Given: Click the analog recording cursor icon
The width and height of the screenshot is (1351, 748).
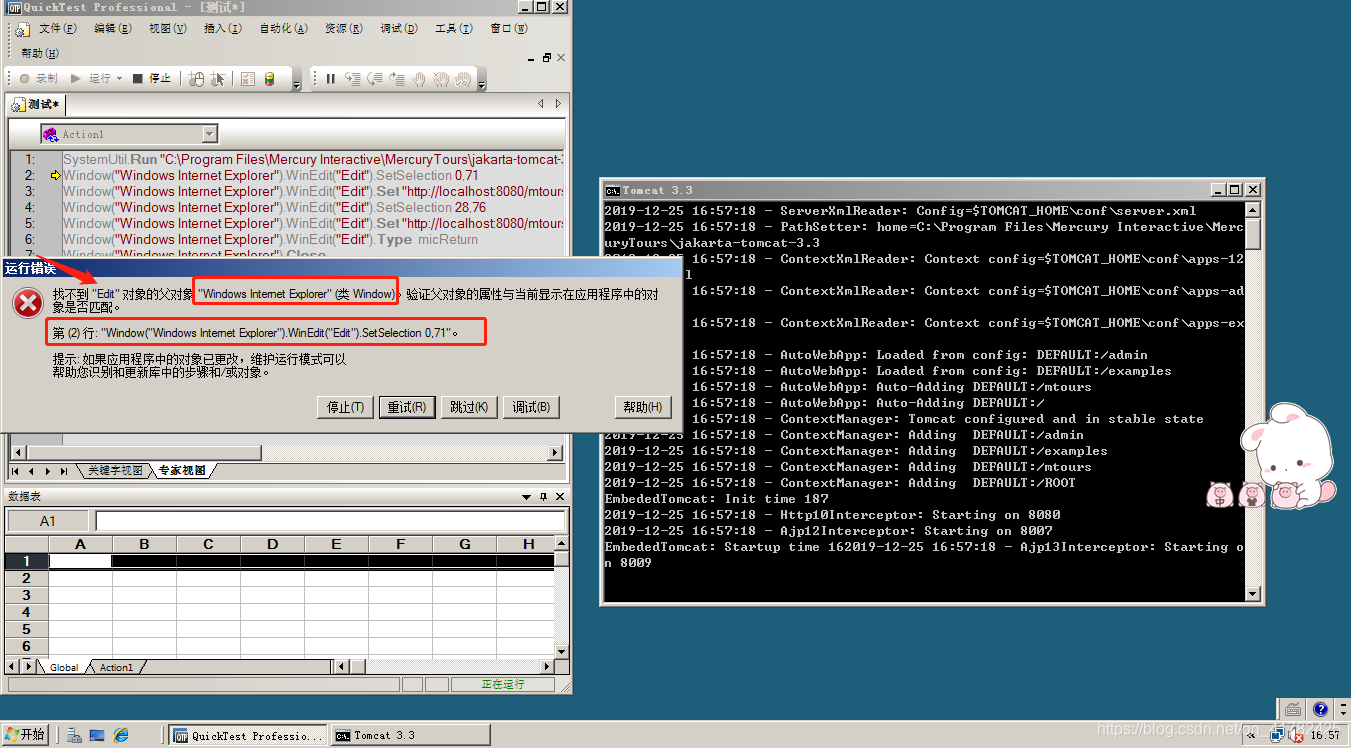Looking at the screenshot, I should coord(219,79).
